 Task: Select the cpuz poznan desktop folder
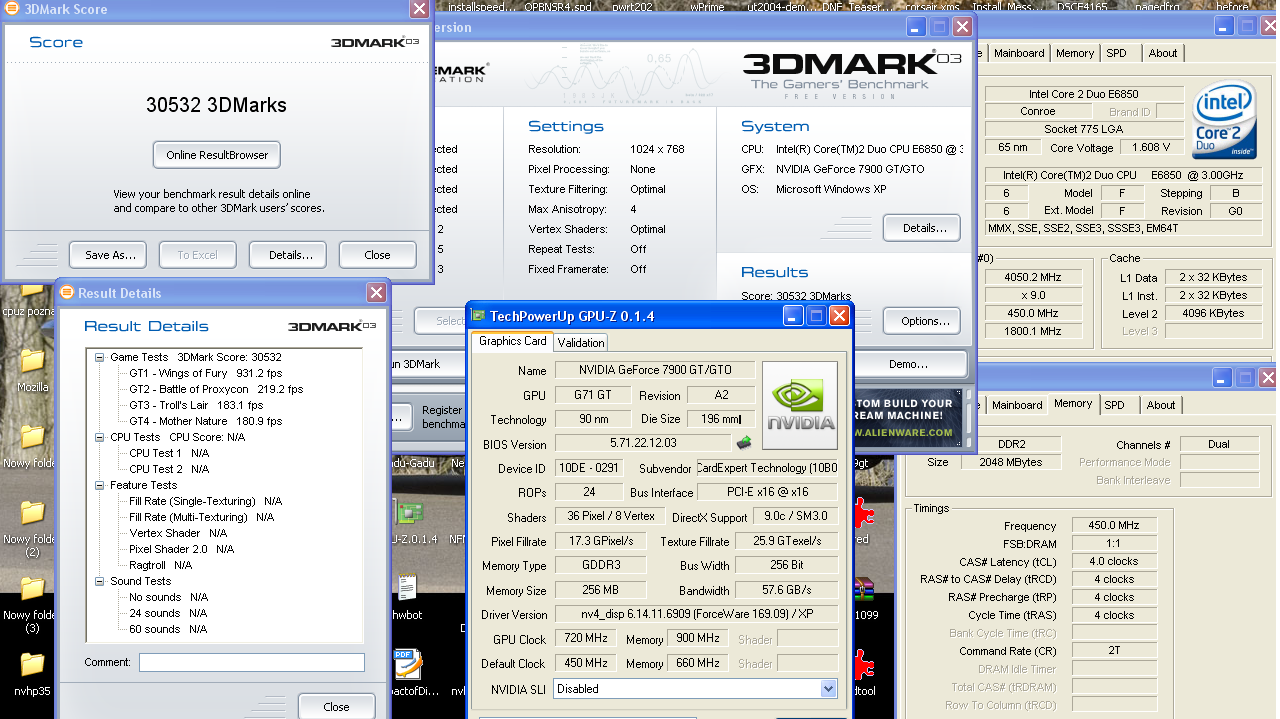[32, 290]
